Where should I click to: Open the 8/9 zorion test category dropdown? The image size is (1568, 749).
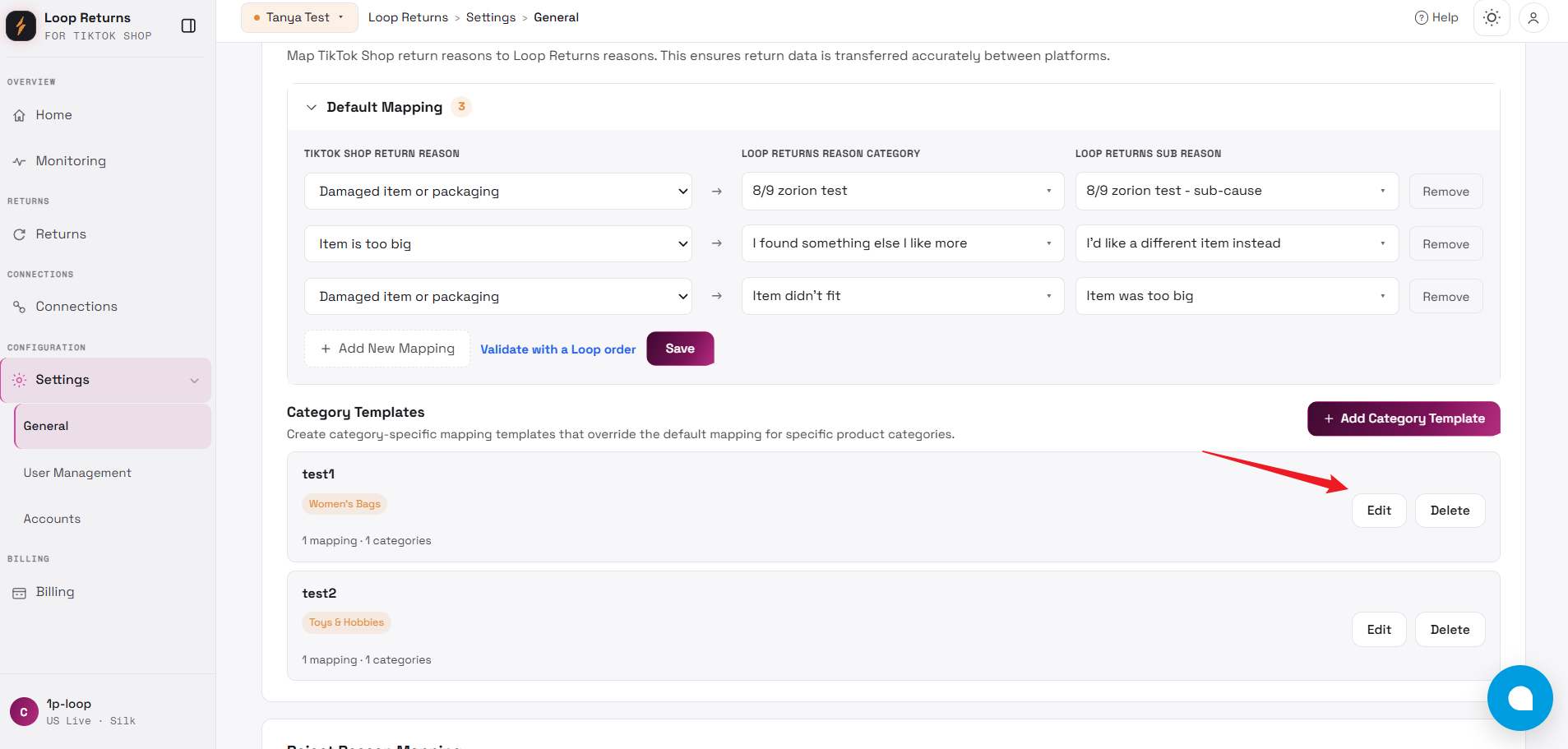tap(903, 191)
